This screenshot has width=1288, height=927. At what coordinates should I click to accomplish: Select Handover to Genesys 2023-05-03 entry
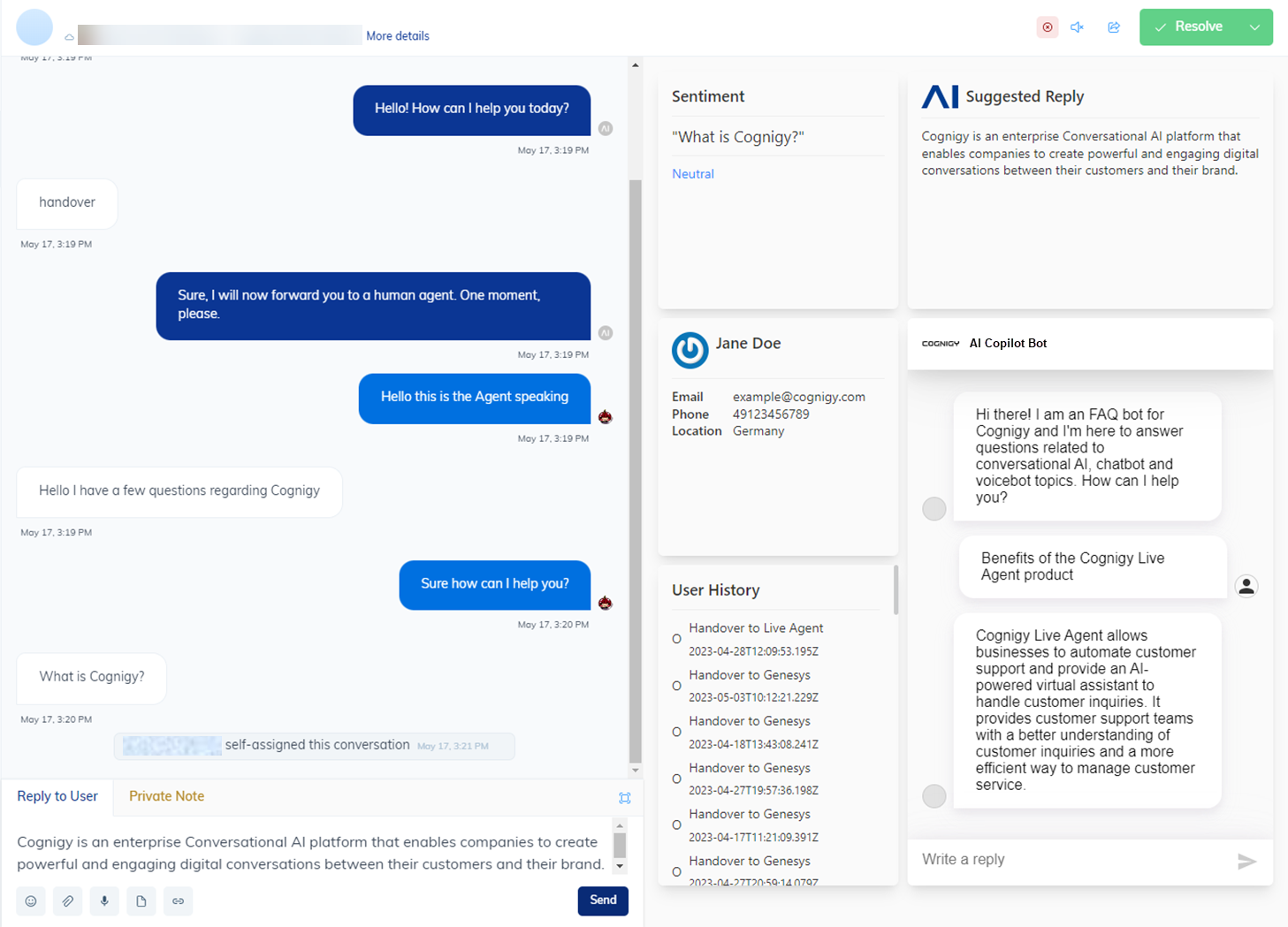click(754, 686)
